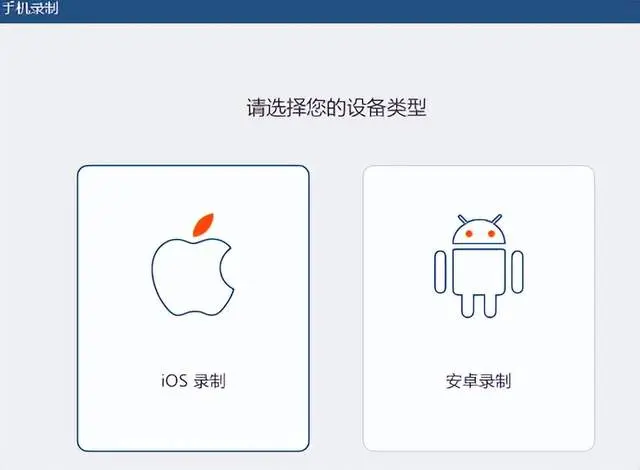640x470 pixels.
Task: Choose the Android recording card
Action: pyautogui.click(x=478, y=308)
